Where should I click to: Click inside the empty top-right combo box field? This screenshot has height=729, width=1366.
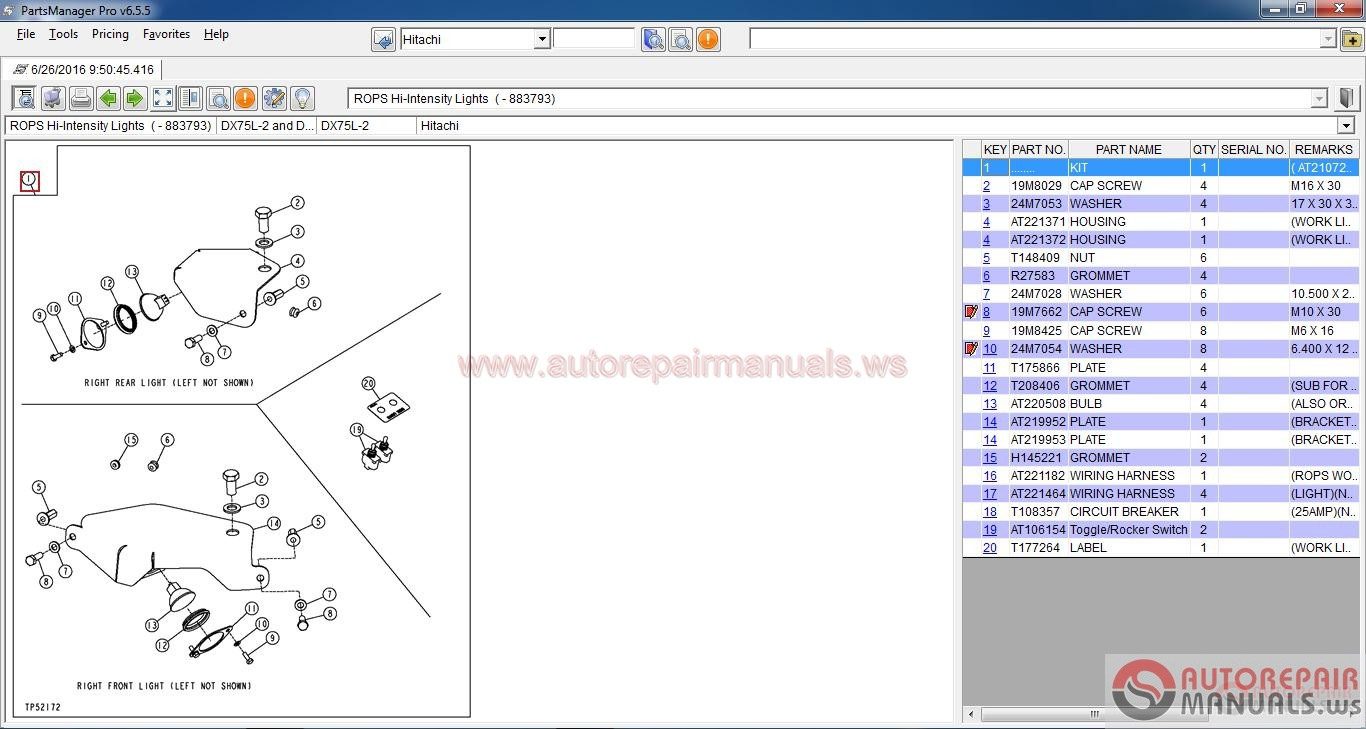[1035, 39]
